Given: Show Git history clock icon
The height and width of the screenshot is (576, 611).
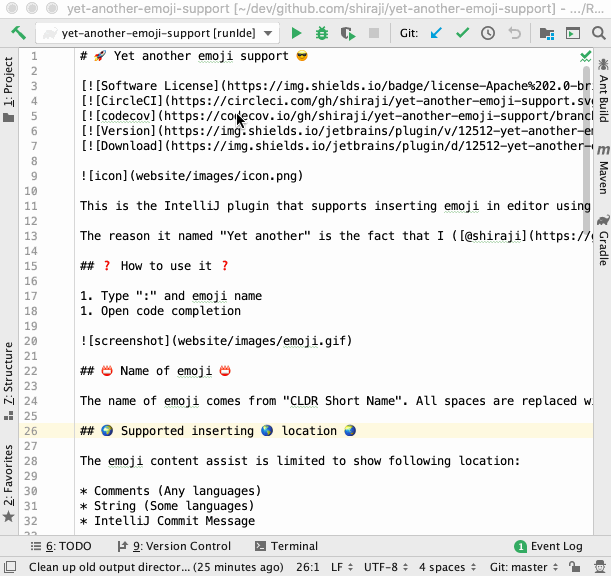Looking at the screenshot, I should point(488,34).
